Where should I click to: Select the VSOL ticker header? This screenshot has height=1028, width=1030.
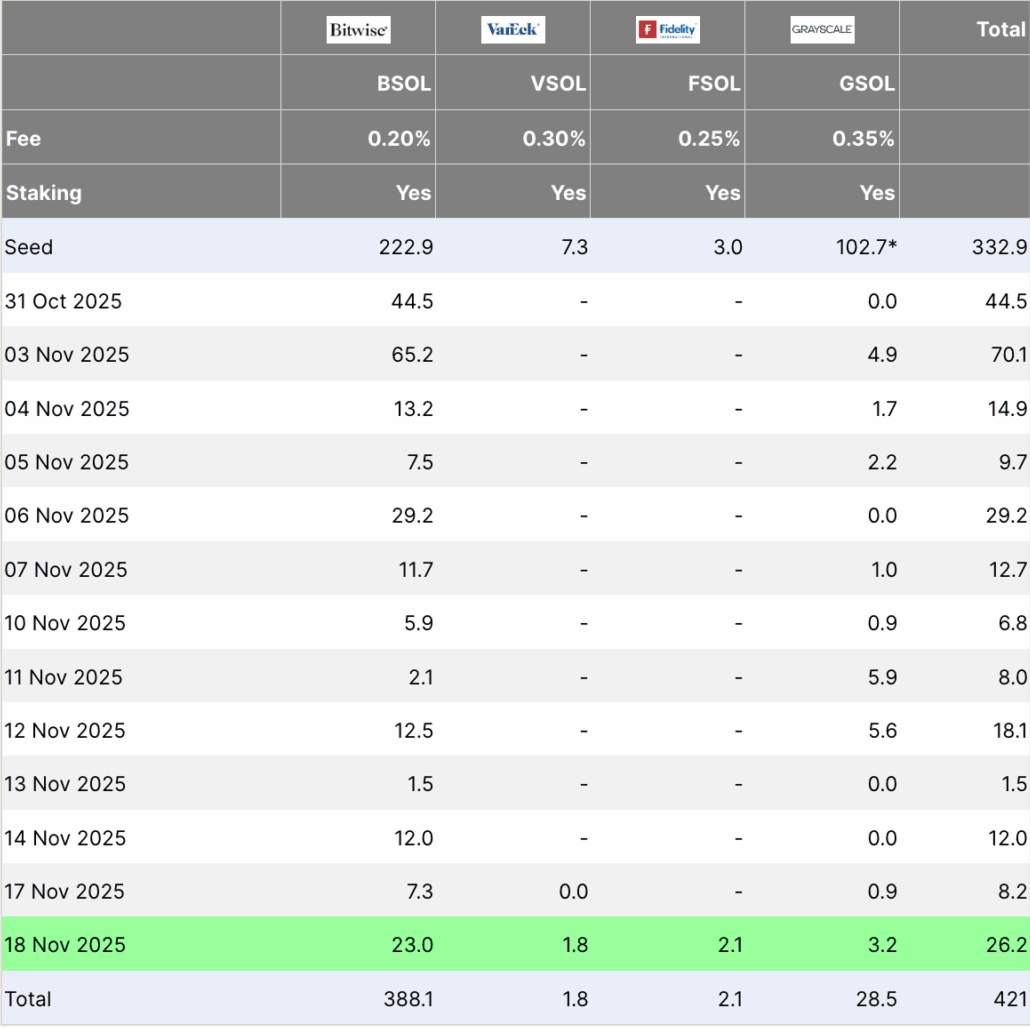click(x=557, y=84)
